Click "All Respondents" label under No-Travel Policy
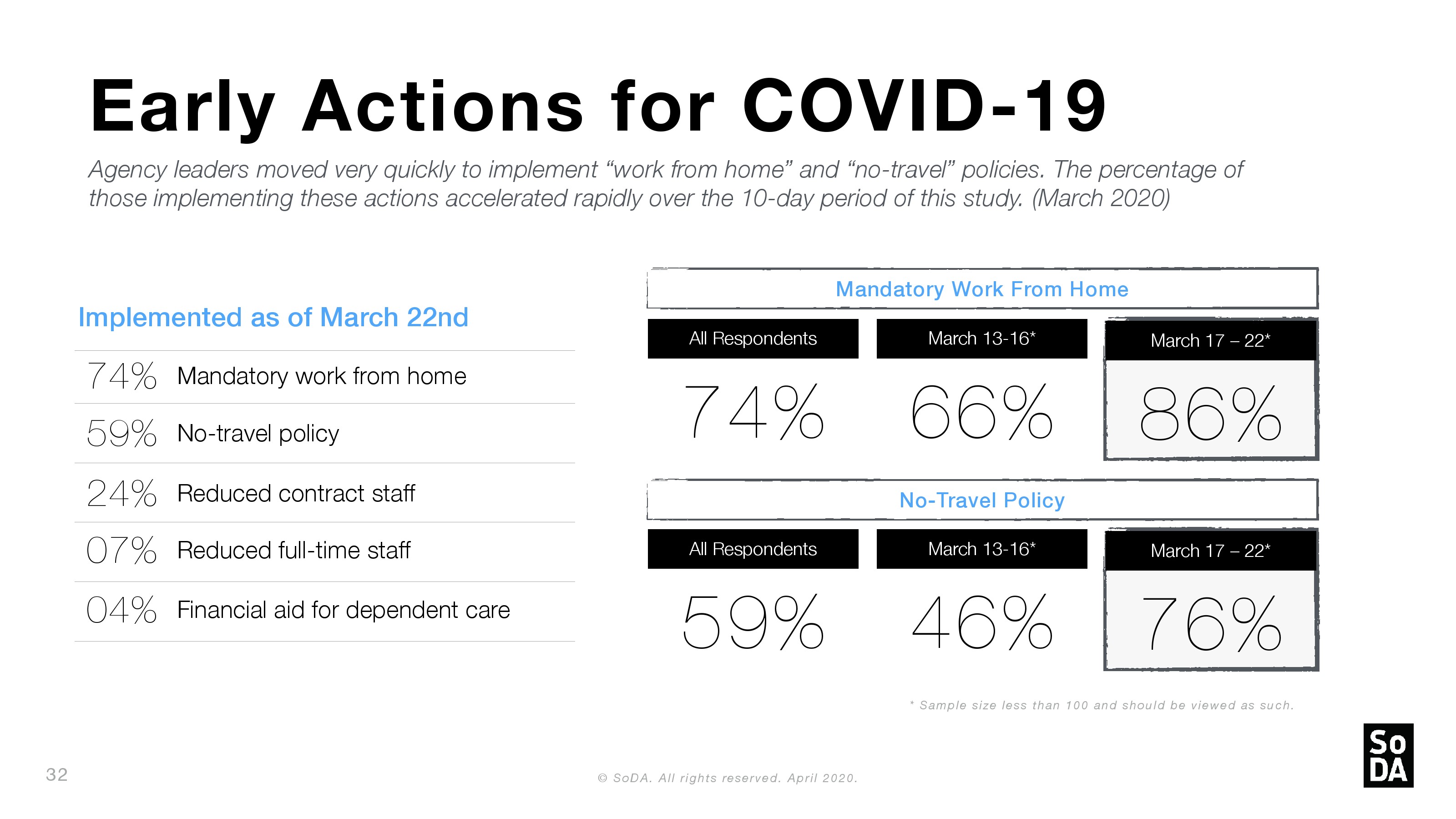 point(752,549)
